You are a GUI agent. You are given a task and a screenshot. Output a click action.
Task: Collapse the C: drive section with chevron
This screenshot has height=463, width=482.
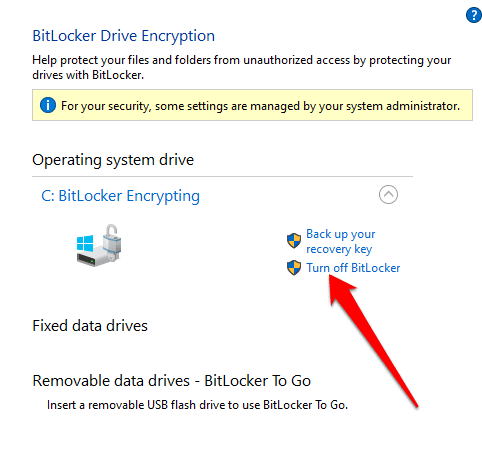[x=388, y=195]
